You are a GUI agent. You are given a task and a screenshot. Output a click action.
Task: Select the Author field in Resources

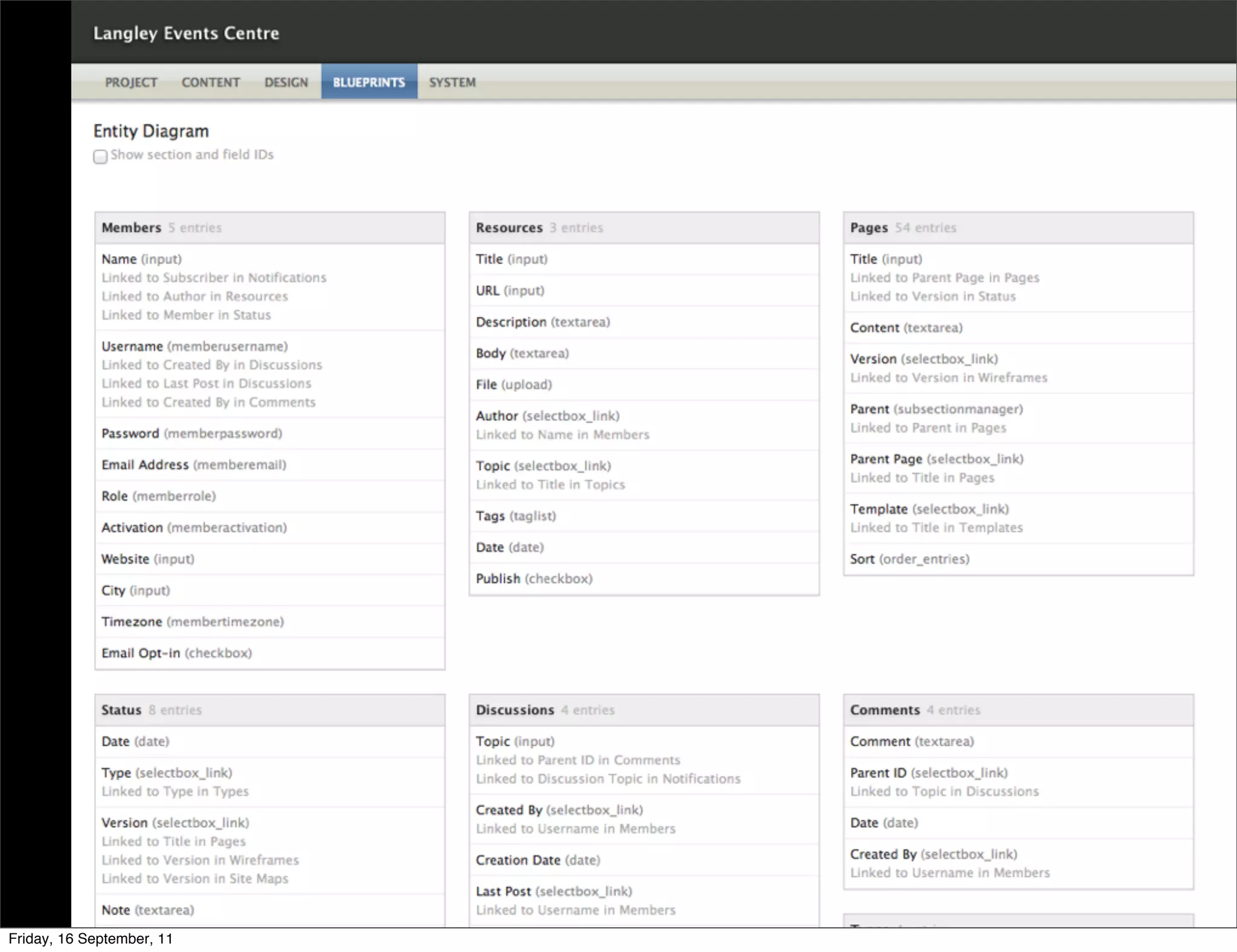coord(497,416)
